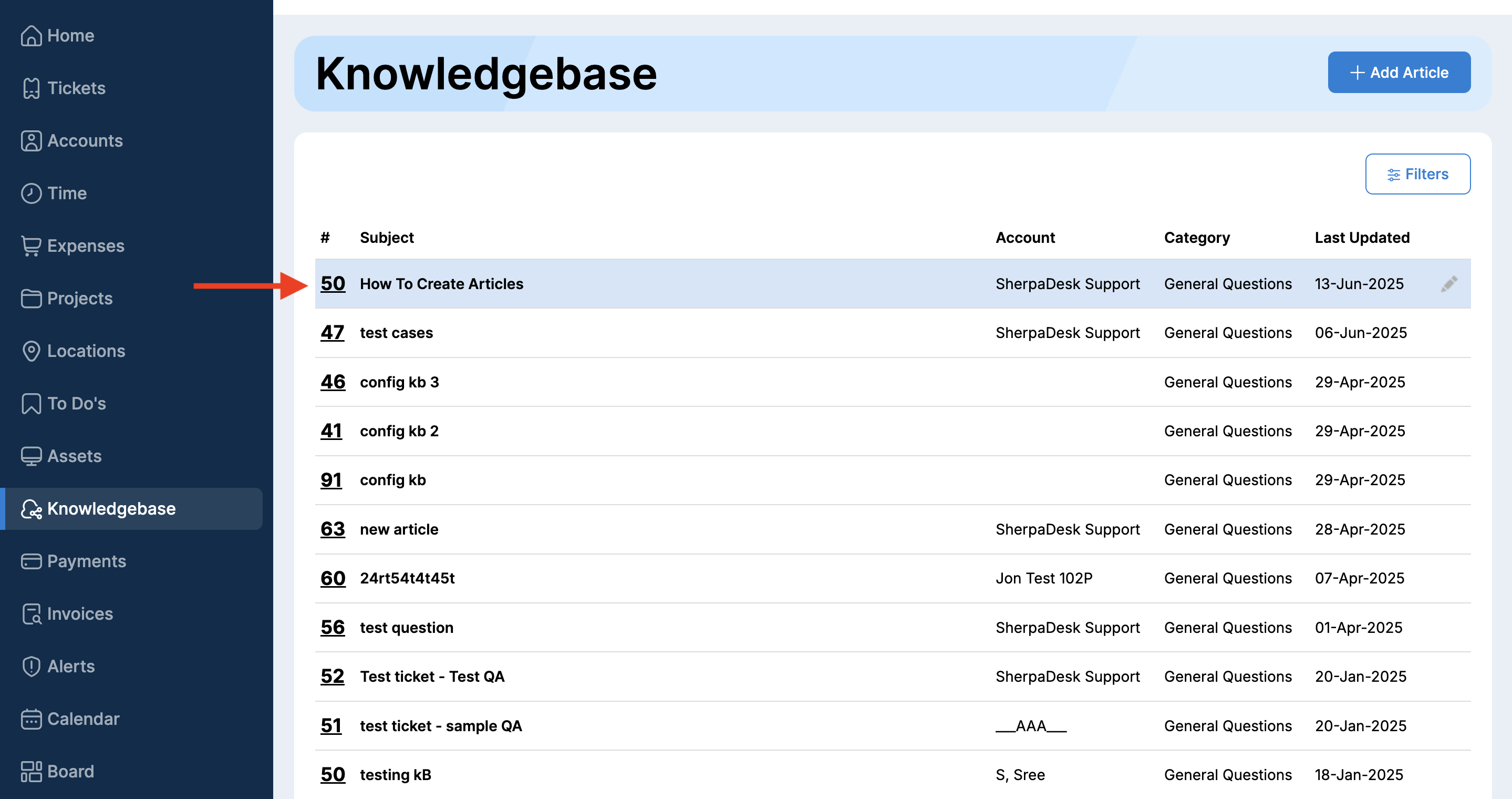Click the Locations pin icon

point(30,351)
